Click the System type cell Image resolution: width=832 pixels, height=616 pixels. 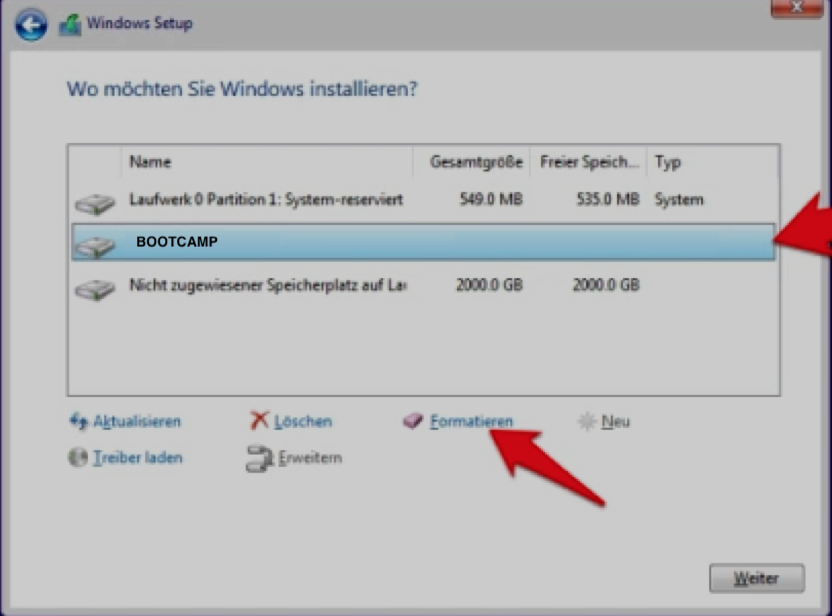[679, 199]
